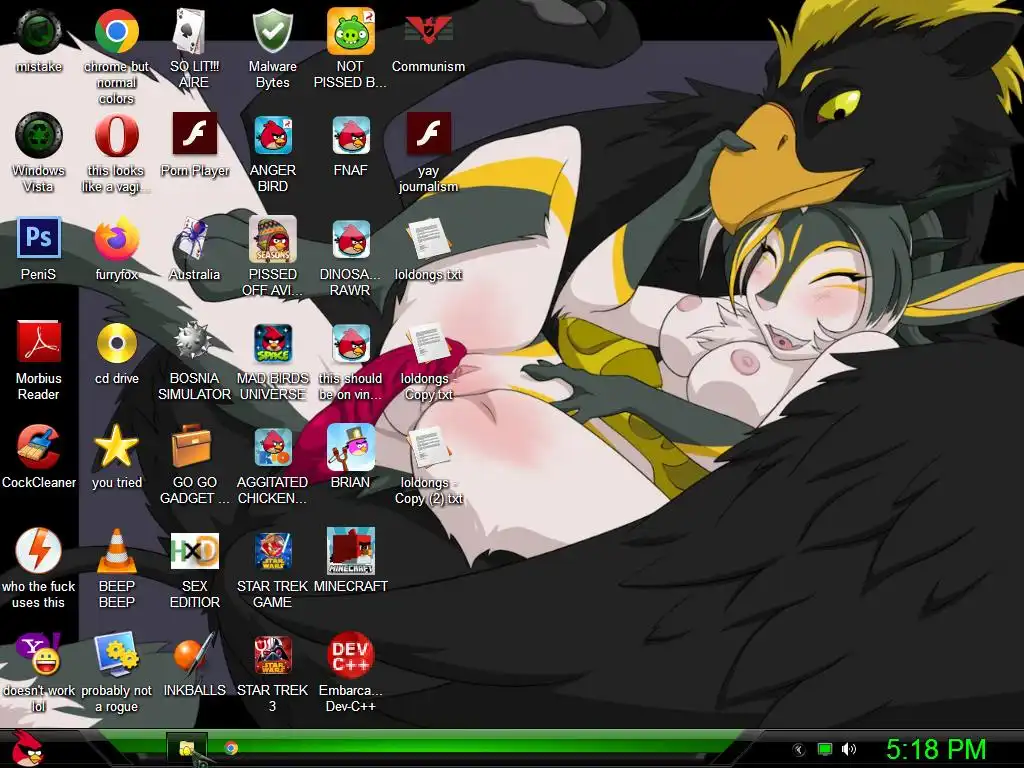
Task: Open the ANGER BIRD game icon
Action: [272, 135]
